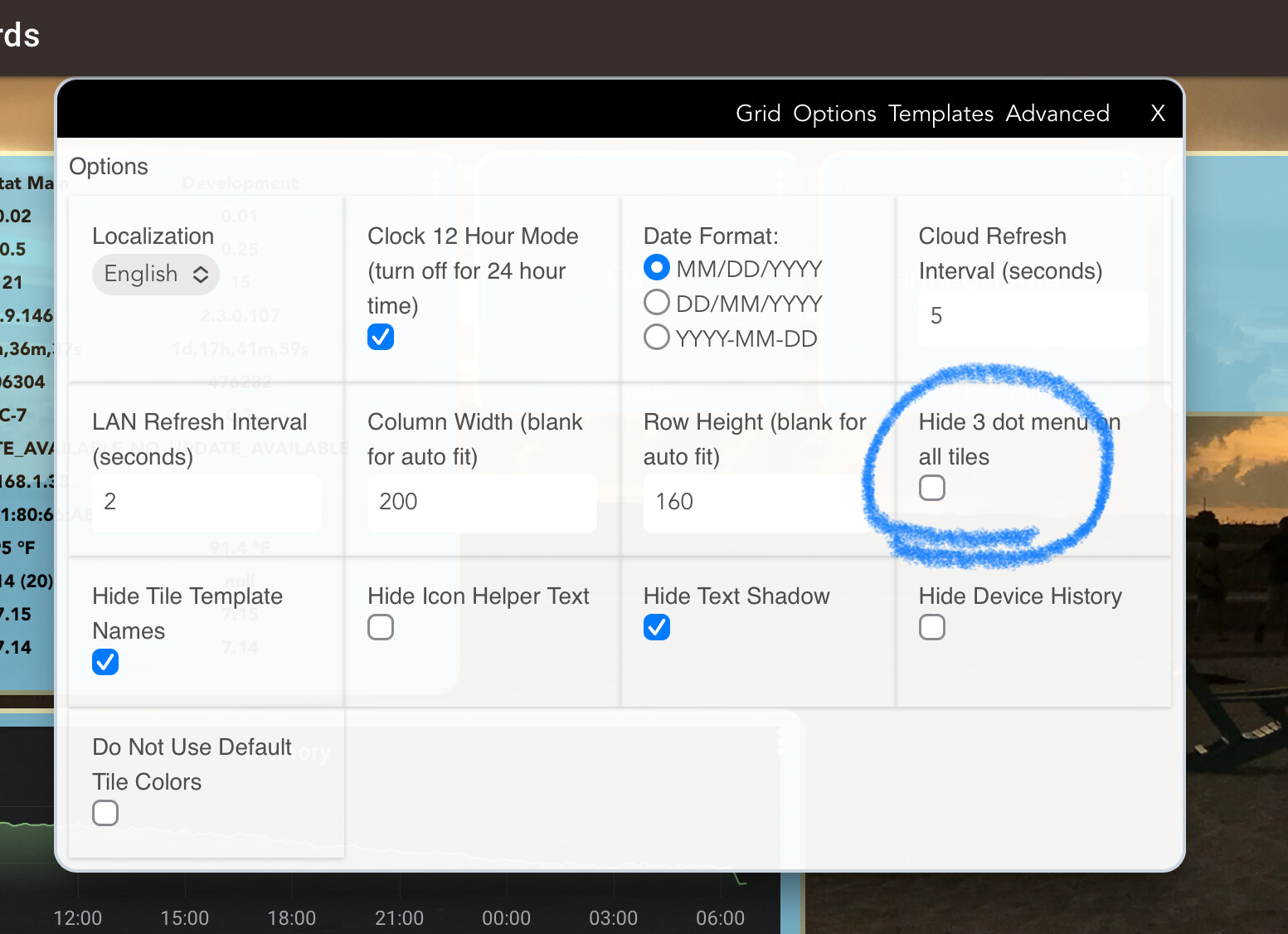
Task: Click the Options heading text
Action: point(109,167)
